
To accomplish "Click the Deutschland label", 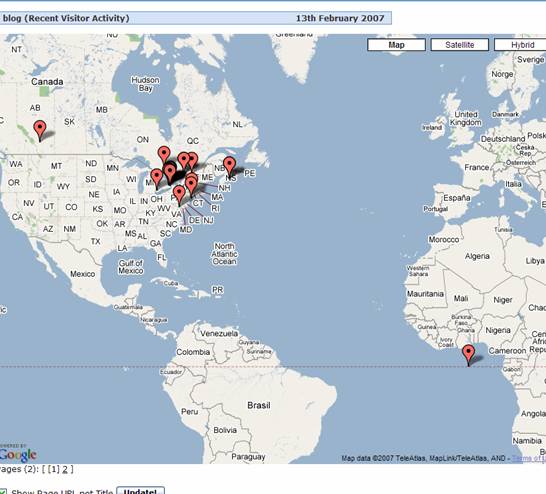I will pos(503,139).
